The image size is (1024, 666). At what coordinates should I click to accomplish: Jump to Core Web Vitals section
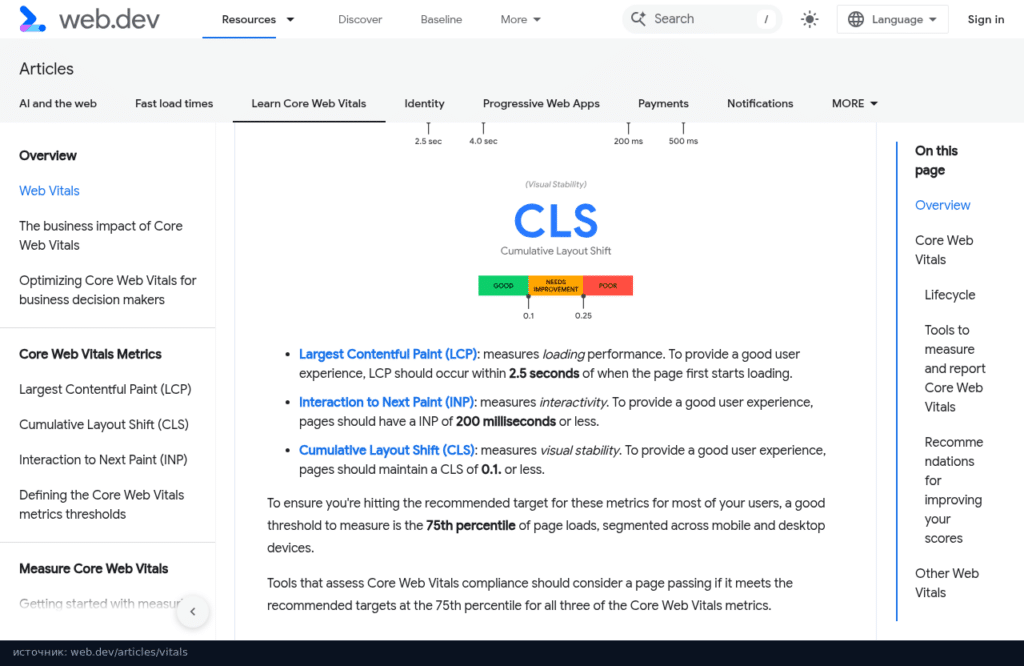[944, 250]
